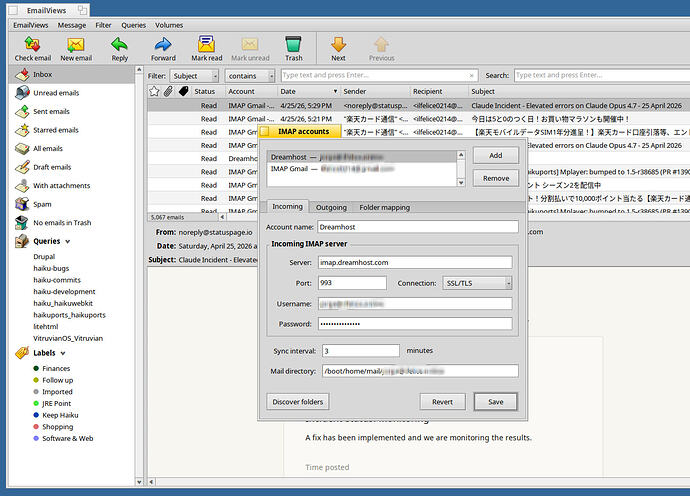Open the Spam folder
Image resolution: width=690 pixels, height=496 pixels.
coord(71,204)
